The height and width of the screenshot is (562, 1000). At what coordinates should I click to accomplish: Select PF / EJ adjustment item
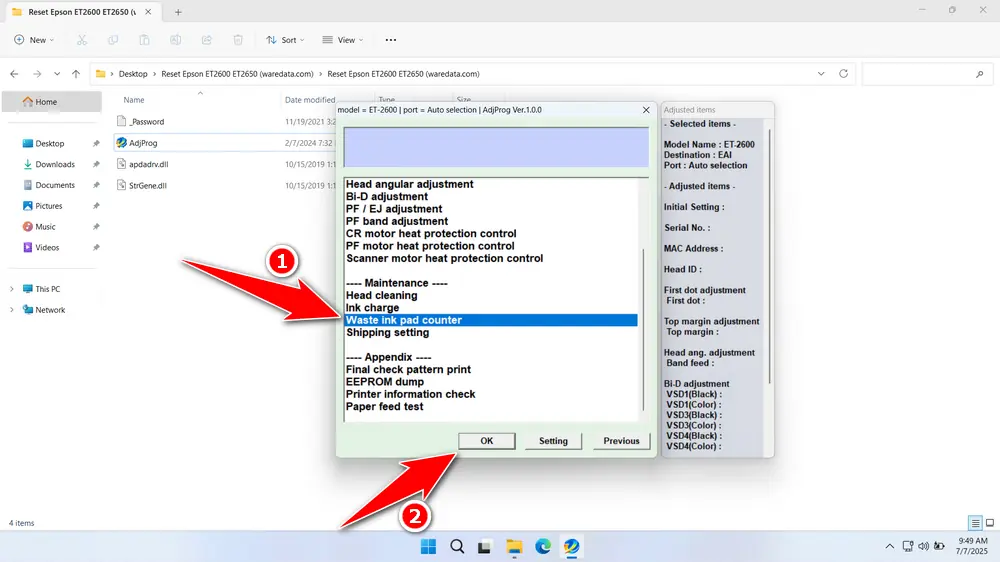point(393,209)
